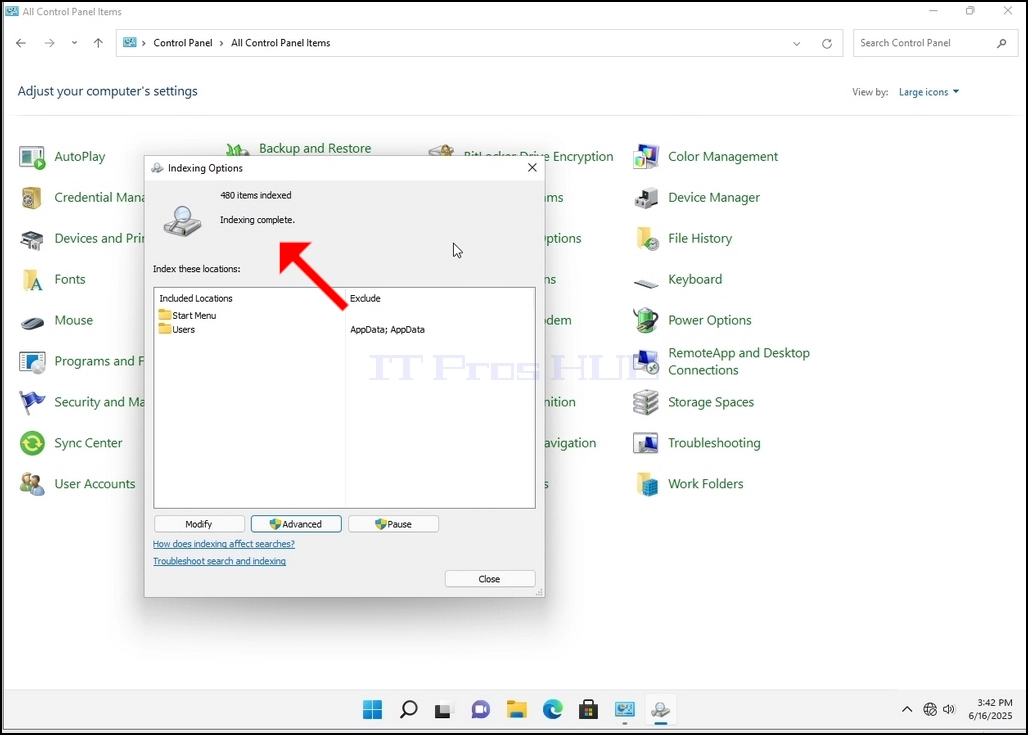Viewport: 1028px width, 735px height.
Task: Refresh the Control Panel view
Action: (827, 43)
